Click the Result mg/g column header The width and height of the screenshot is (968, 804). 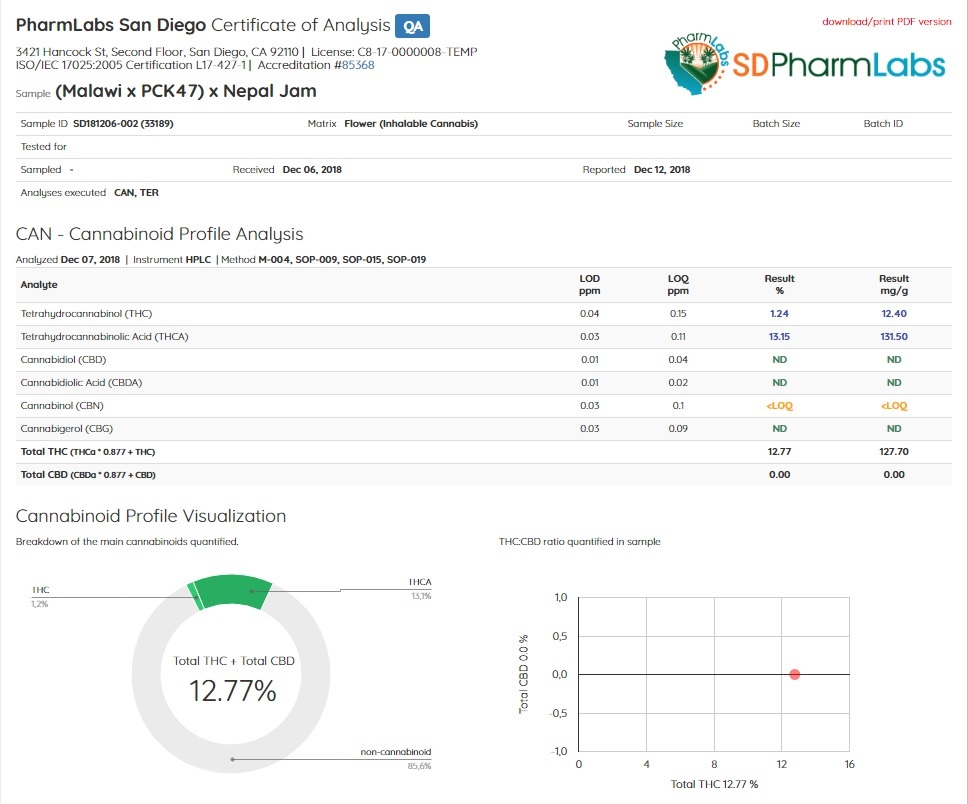[x=893, y=285]
